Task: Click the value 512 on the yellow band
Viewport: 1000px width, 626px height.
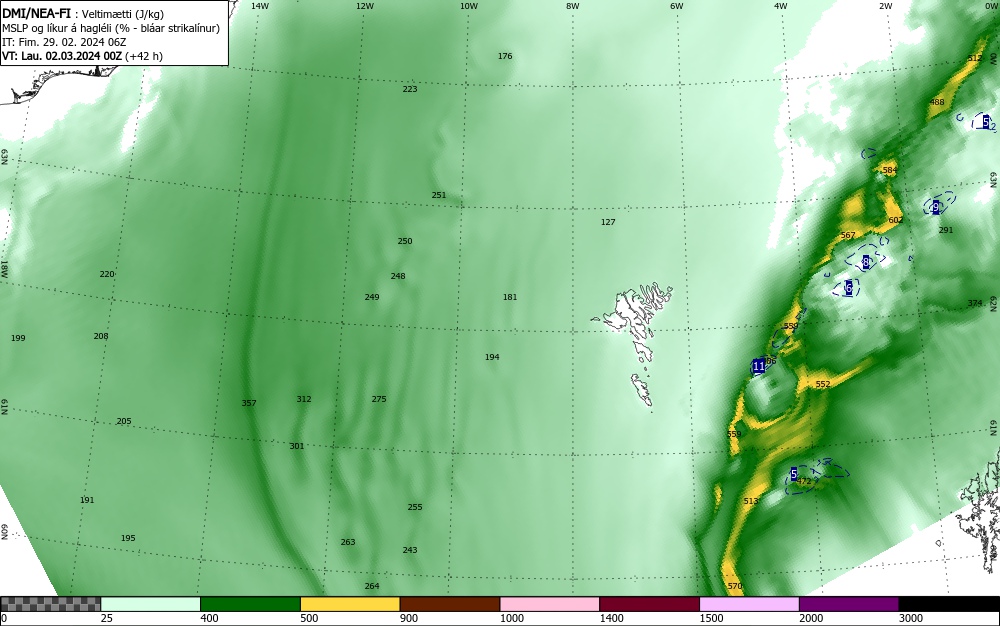Action: click(x=975, y=58)
